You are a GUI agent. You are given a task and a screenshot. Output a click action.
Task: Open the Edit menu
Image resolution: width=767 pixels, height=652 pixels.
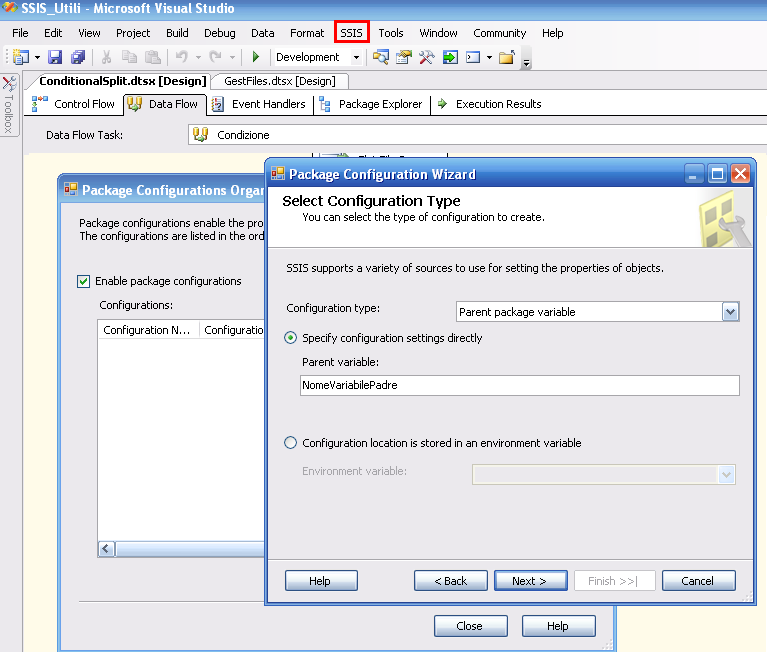coord(53,33)
